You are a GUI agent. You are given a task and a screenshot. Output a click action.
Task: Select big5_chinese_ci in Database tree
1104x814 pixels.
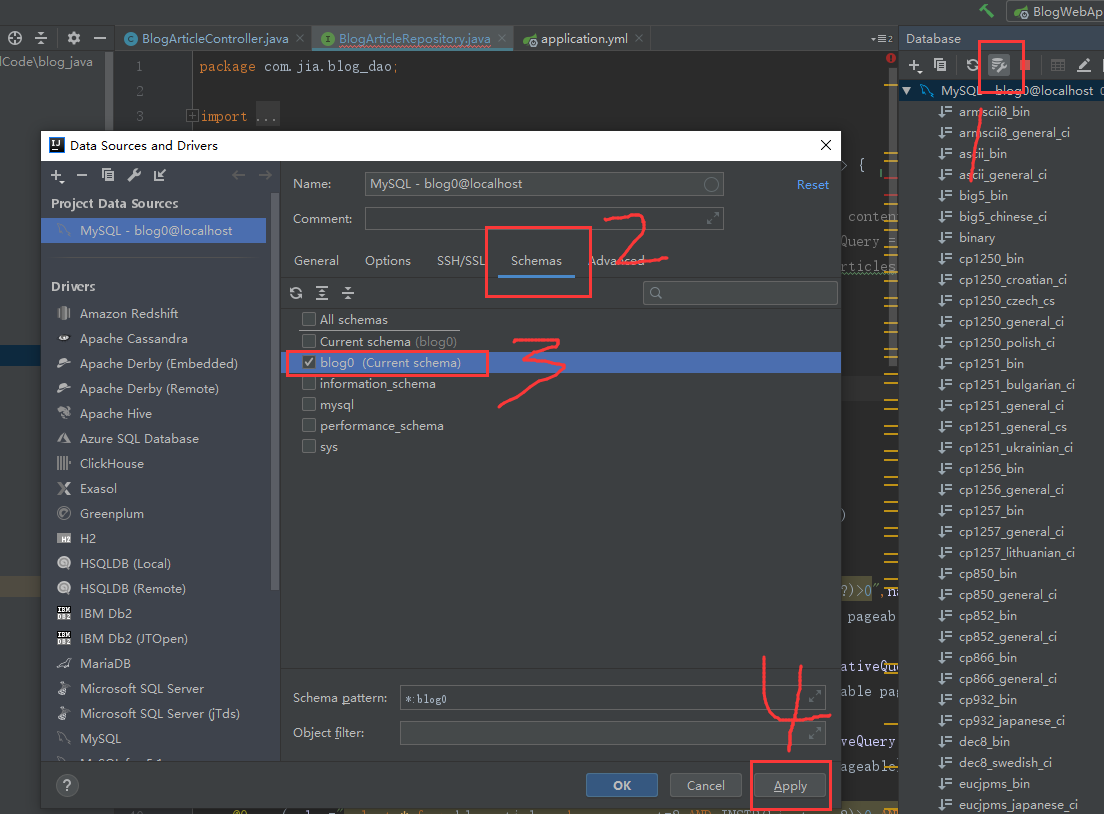[x=1003, y=217]
